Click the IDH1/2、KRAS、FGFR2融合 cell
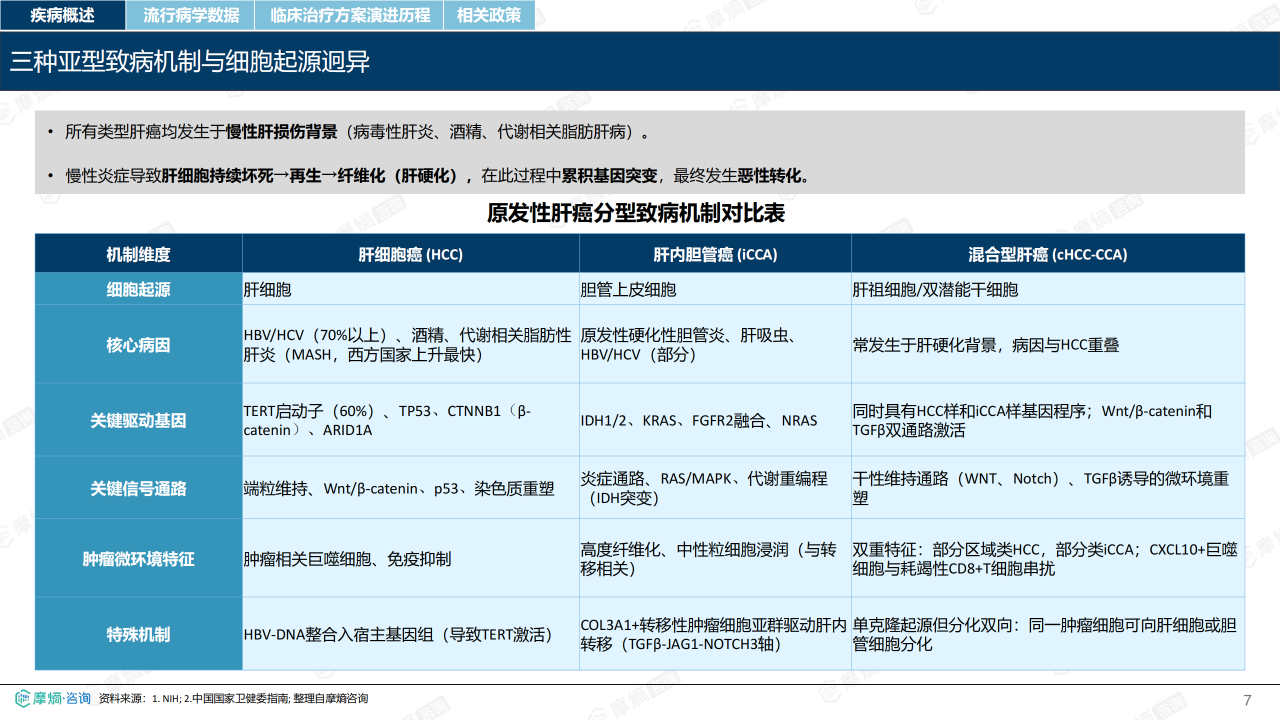 click(699, 420)
